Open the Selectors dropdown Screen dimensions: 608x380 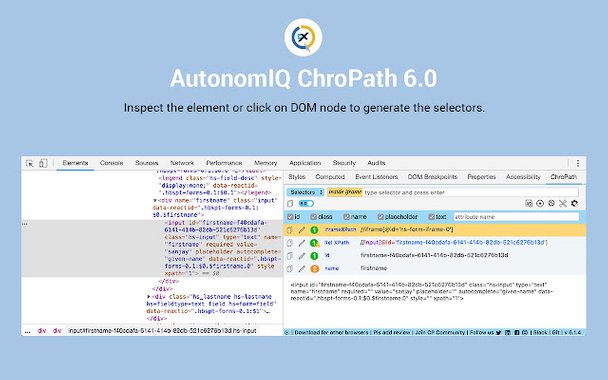pyautogui.click(x=305, y=192)
